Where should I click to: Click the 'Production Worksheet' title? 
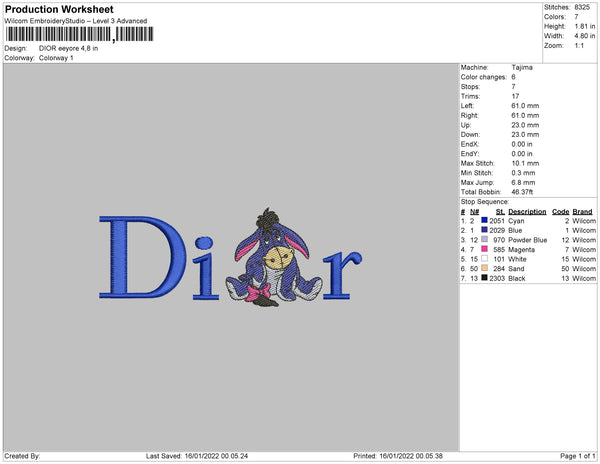point(59,9)
